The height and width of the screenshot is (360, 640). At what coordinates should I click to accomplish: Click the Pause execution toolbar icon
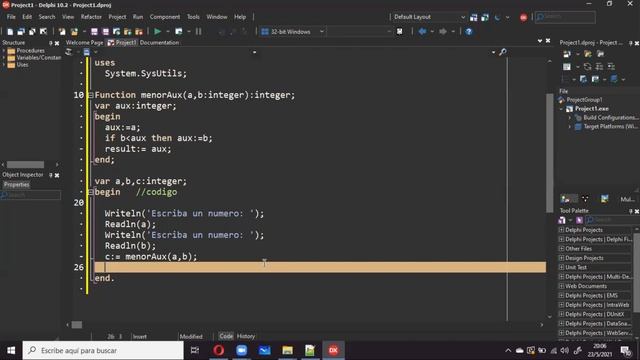click(x=198, y=31)
